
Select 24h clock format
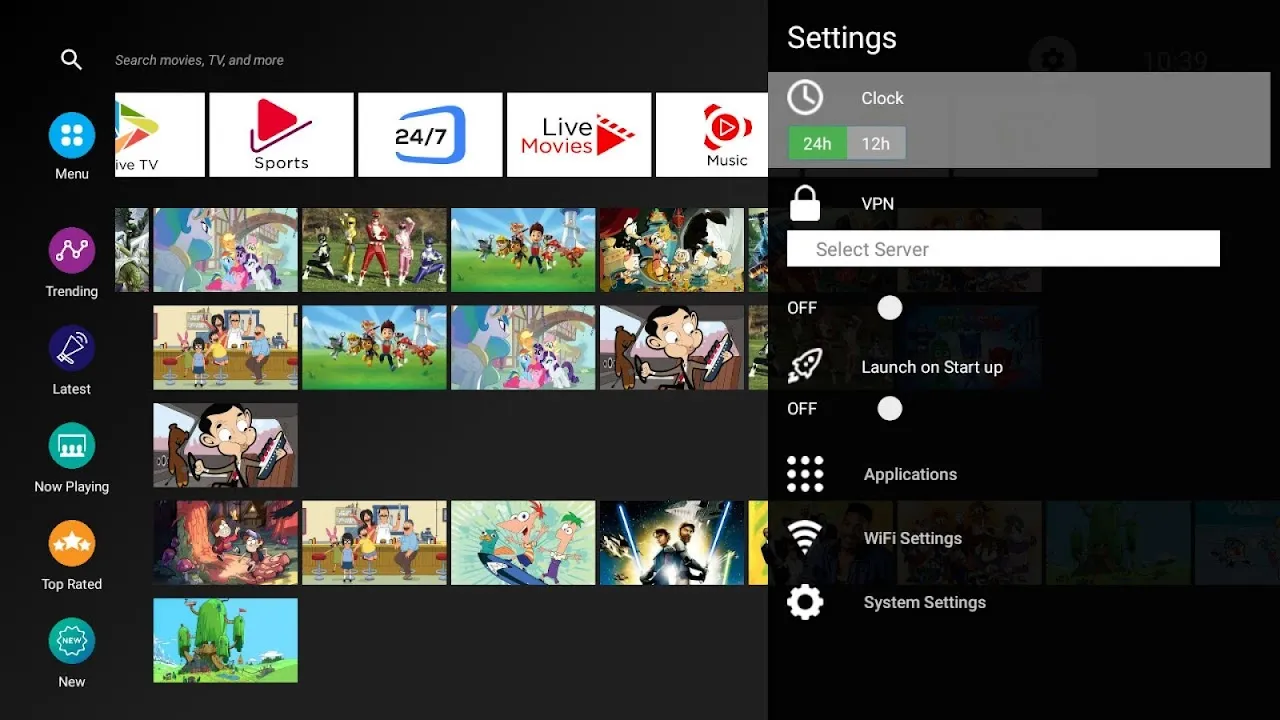tap(817, 143)
